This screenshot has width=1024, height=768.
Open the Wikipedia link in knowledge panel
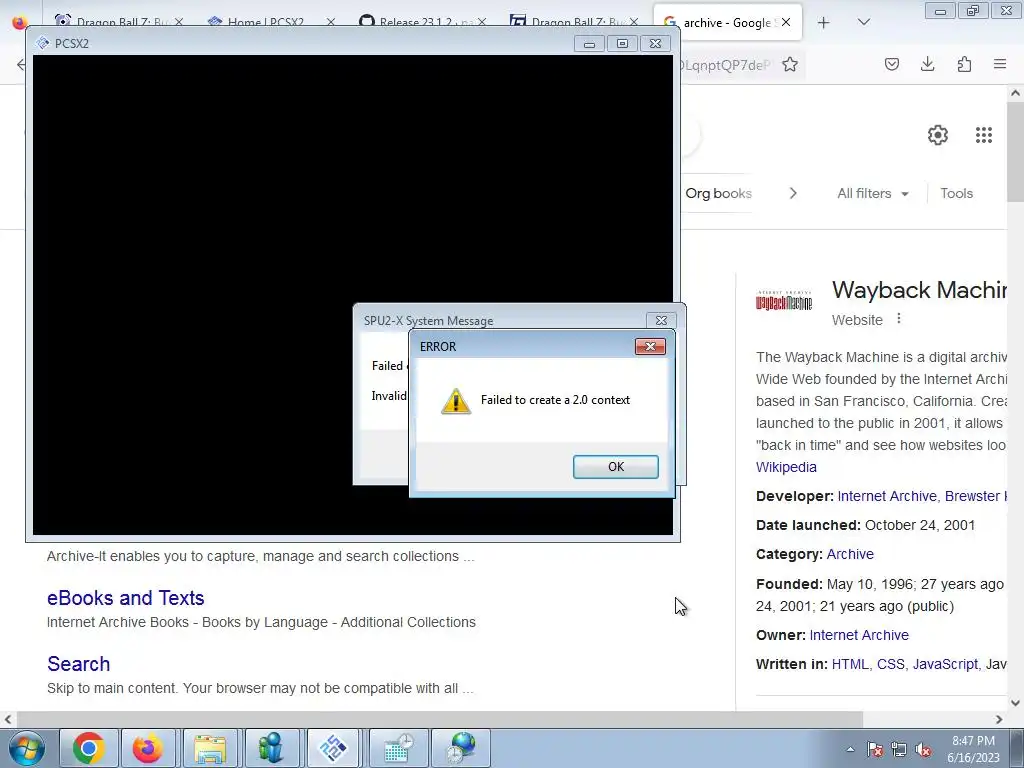[x=786, y=467]
